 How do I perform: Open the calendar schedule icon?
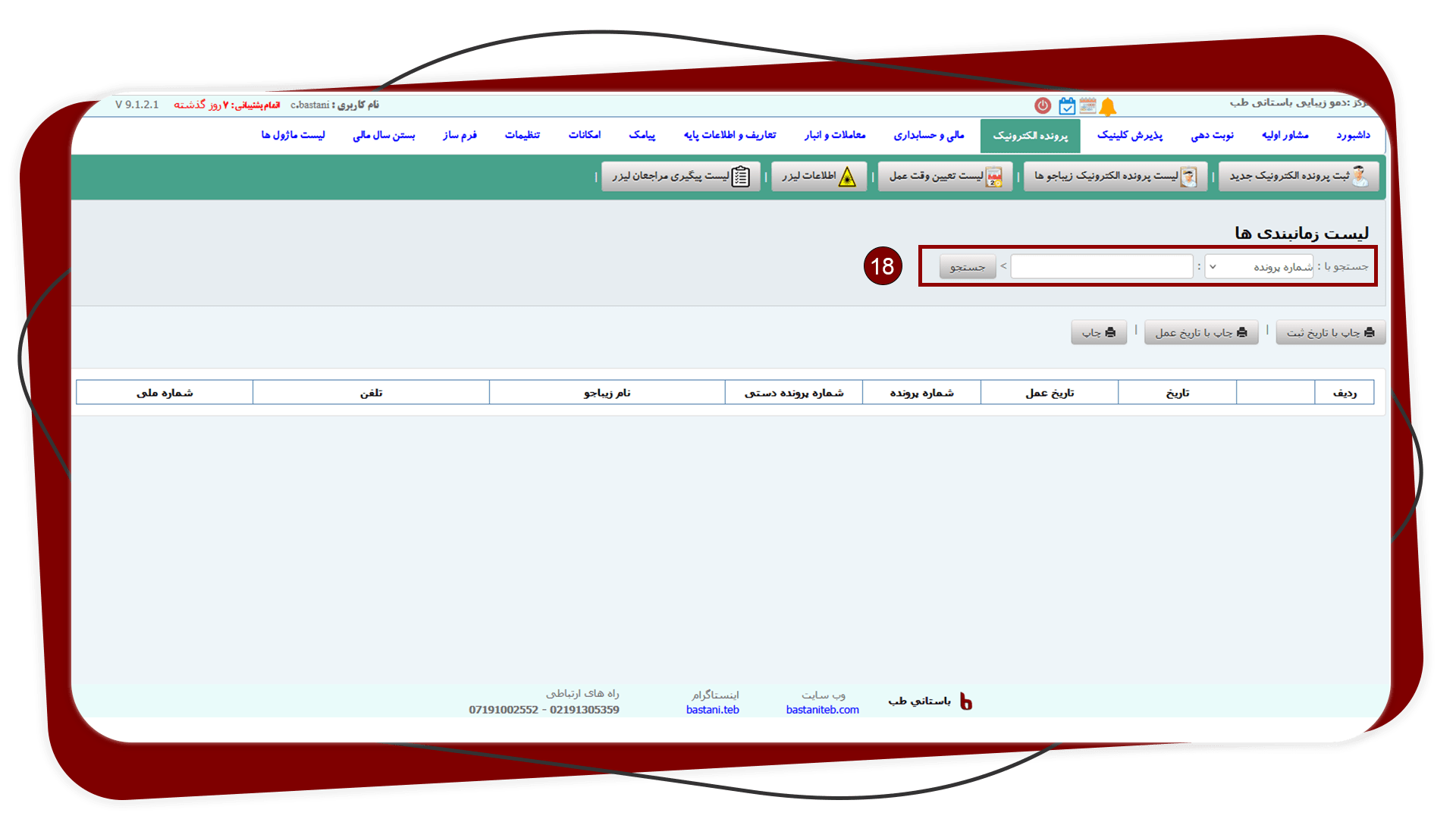point(1087,105)
